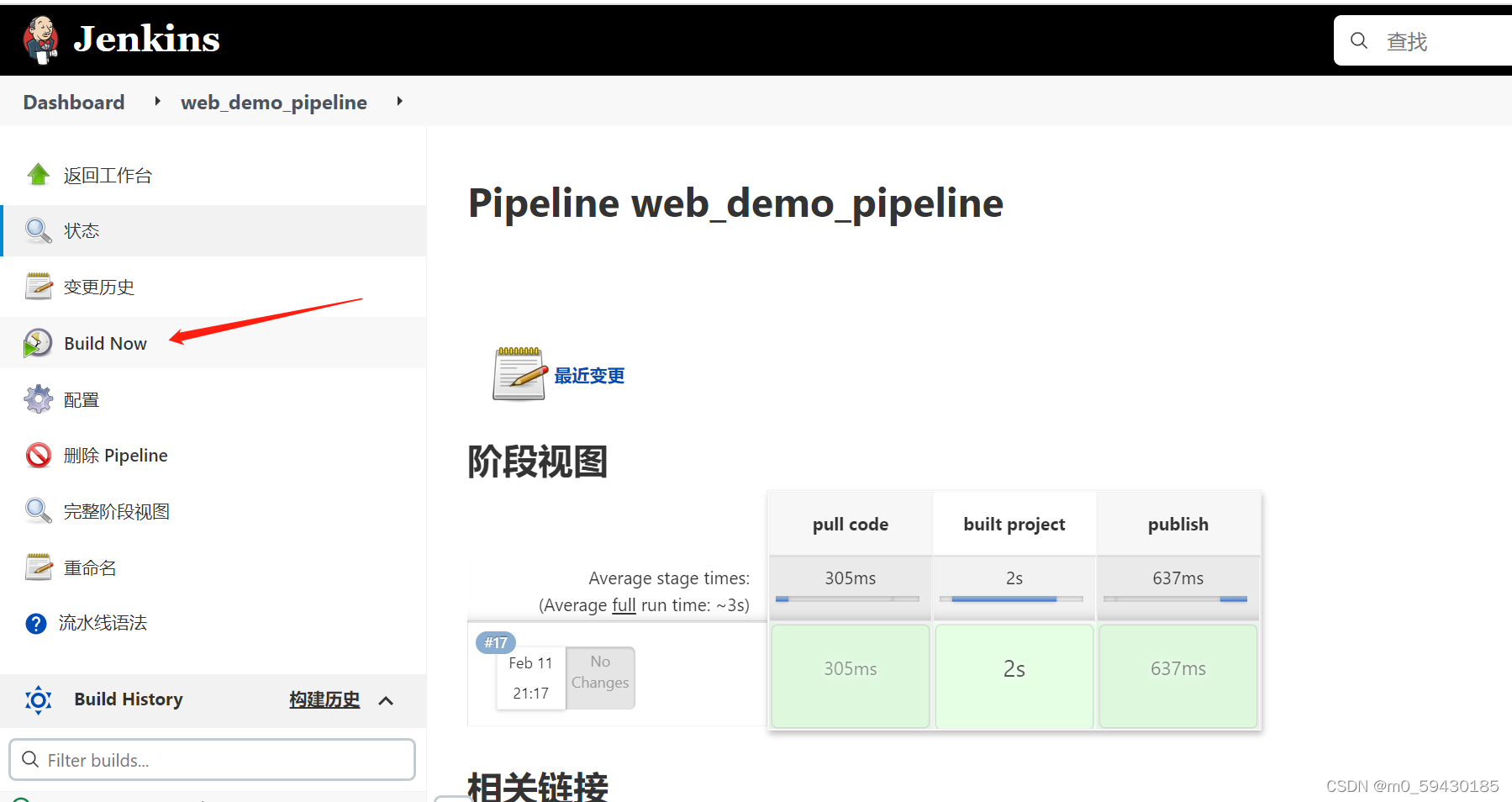Click the Feb 11 21:17 build date box
1512x802 pixels.
[x=531, y=678]
